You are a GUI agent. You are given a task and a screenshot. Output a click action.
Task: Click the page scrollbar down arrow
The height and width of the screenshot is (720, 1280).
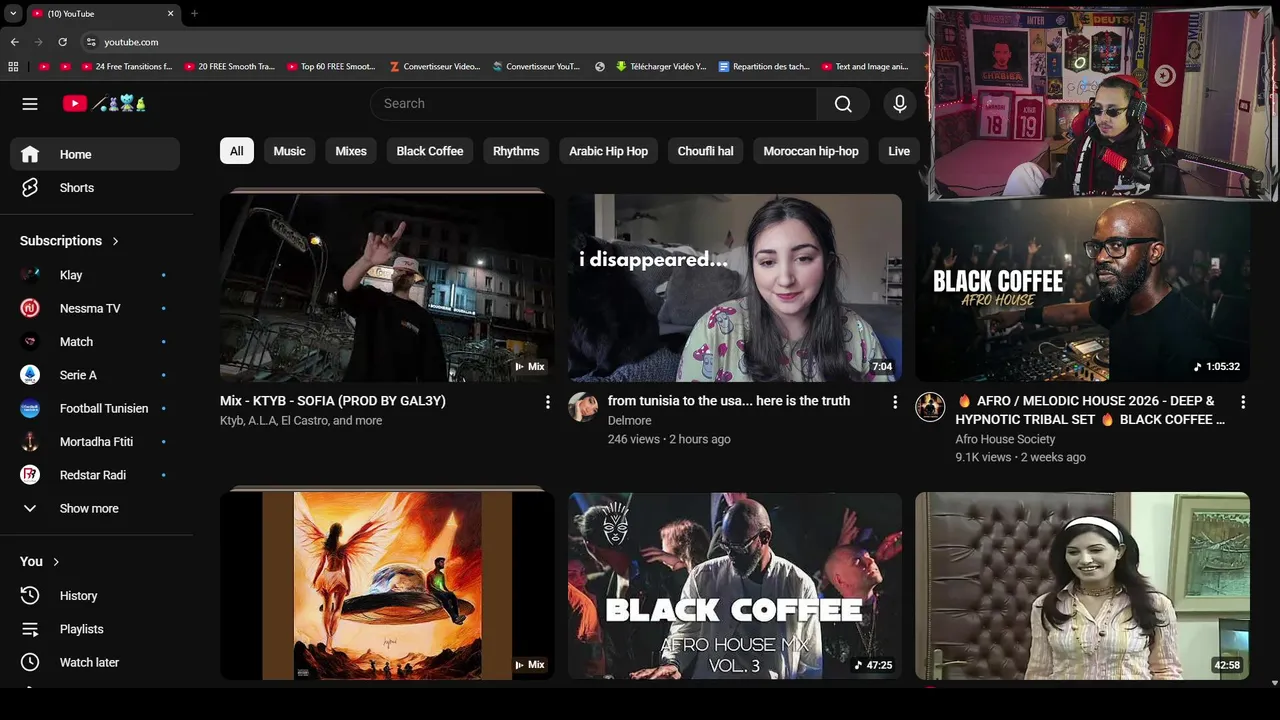[x=1274, y=683]
